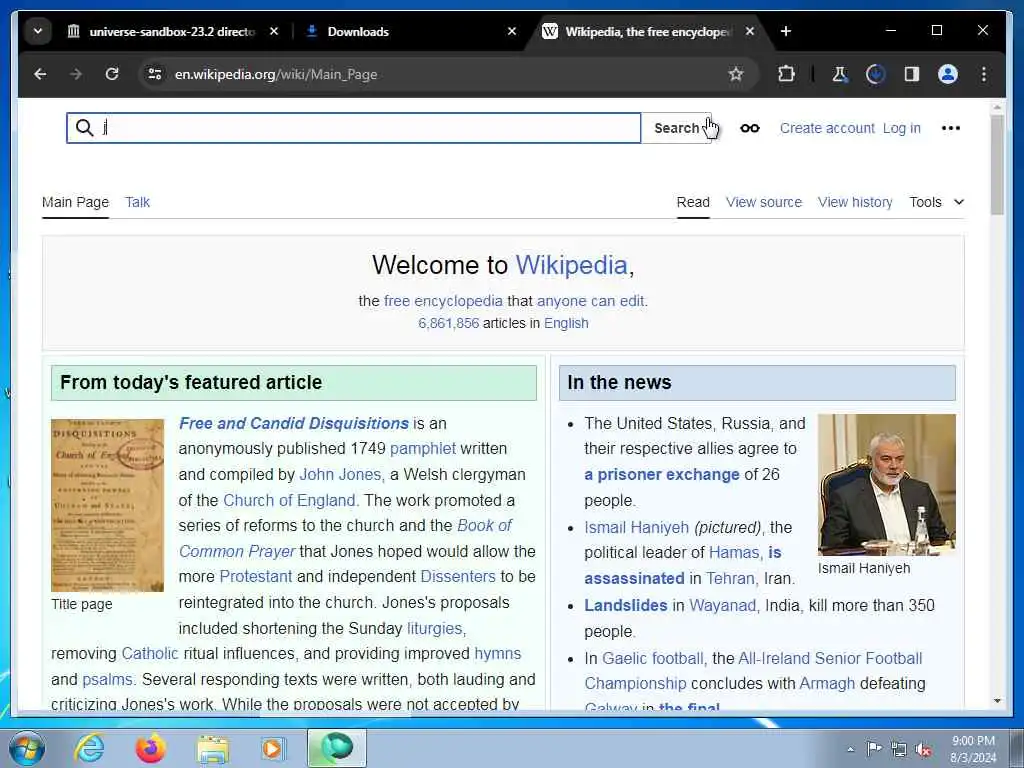Expand the Tools dropdown

point(936,202)
